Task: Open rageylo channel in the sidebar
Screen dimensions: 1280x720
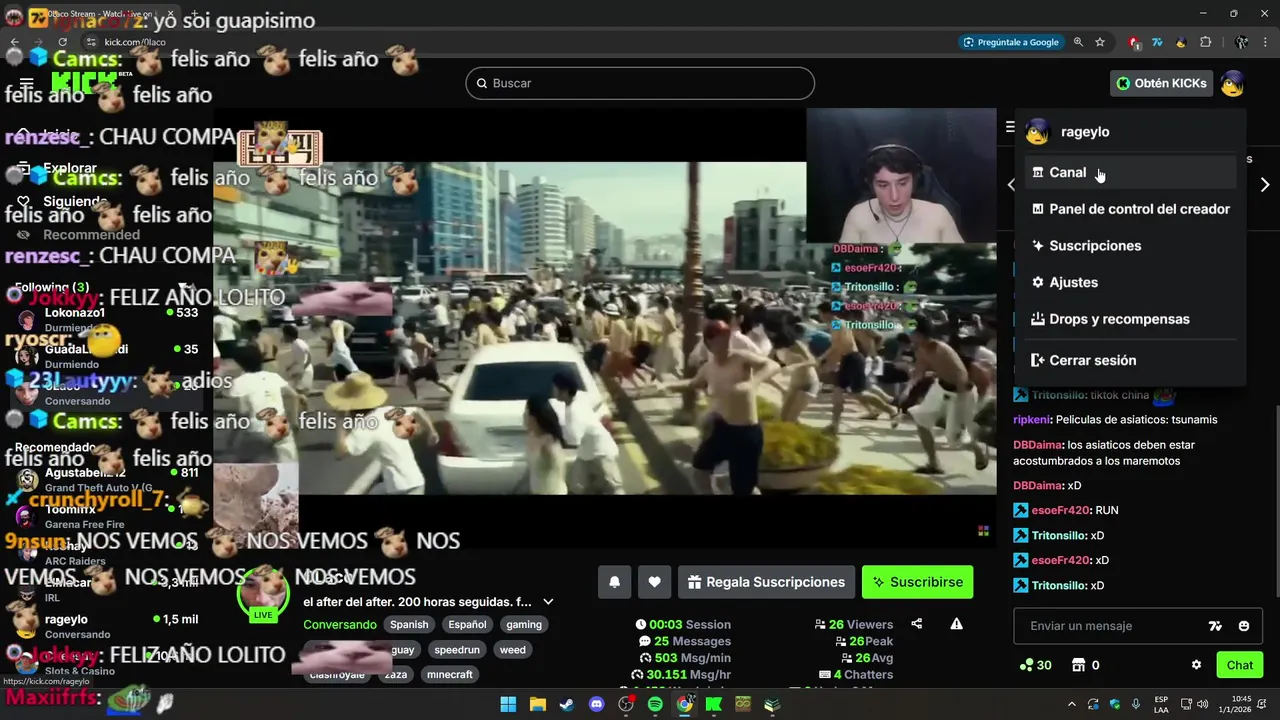Action: click(105, 626)
